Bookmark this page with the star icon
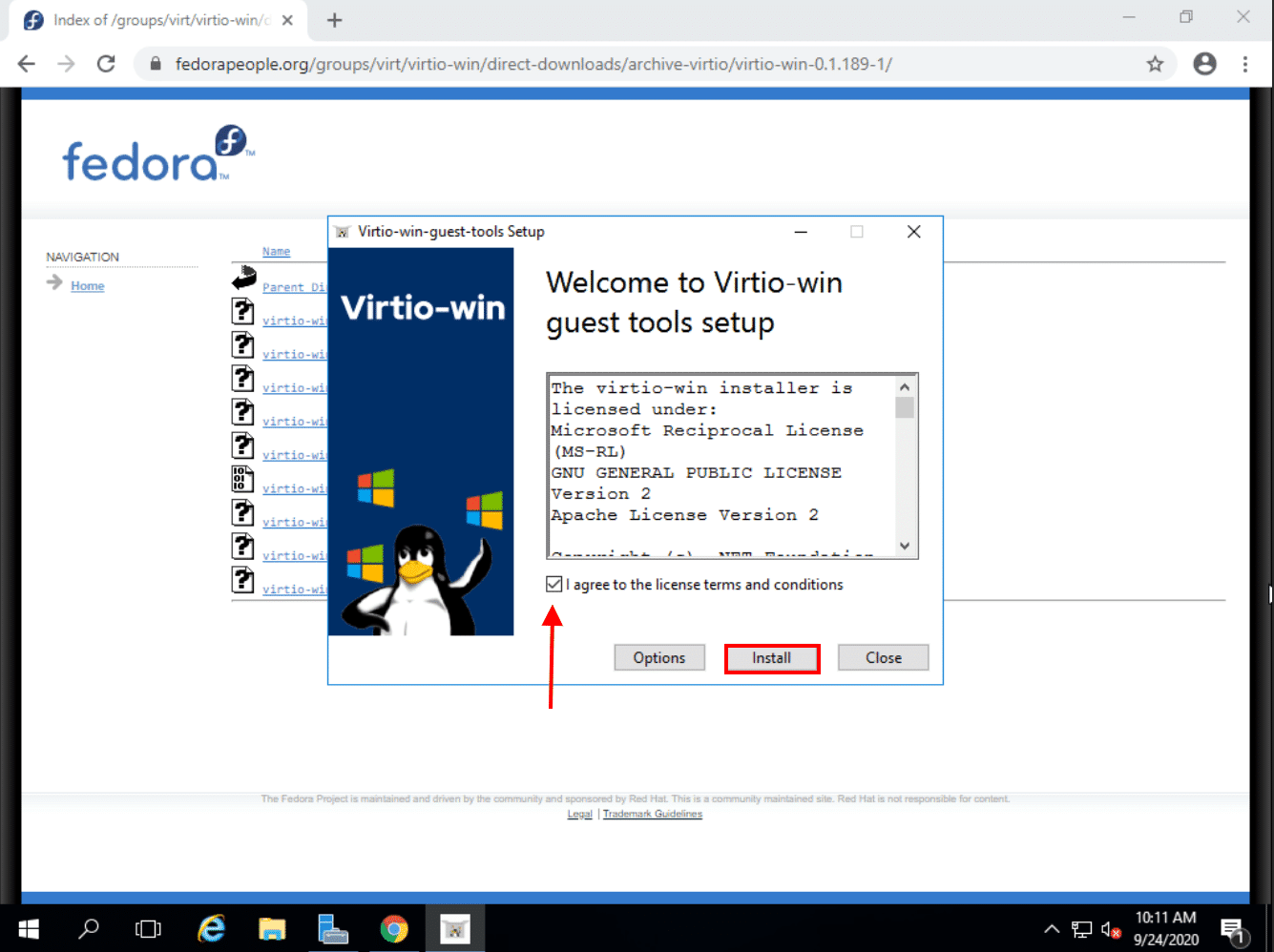This screenshot has width=1274, height=952. (x=1155, y=64)
